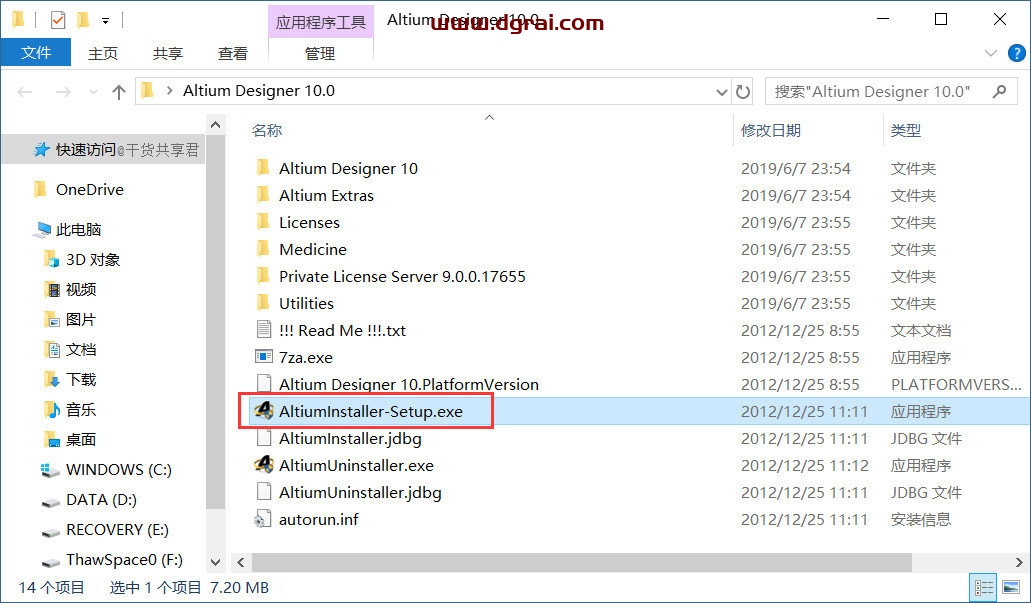Open 下载 folder in navigation pane
Image resolution: width=1031 pixels, height=603 pixels.
pos(81,379)
